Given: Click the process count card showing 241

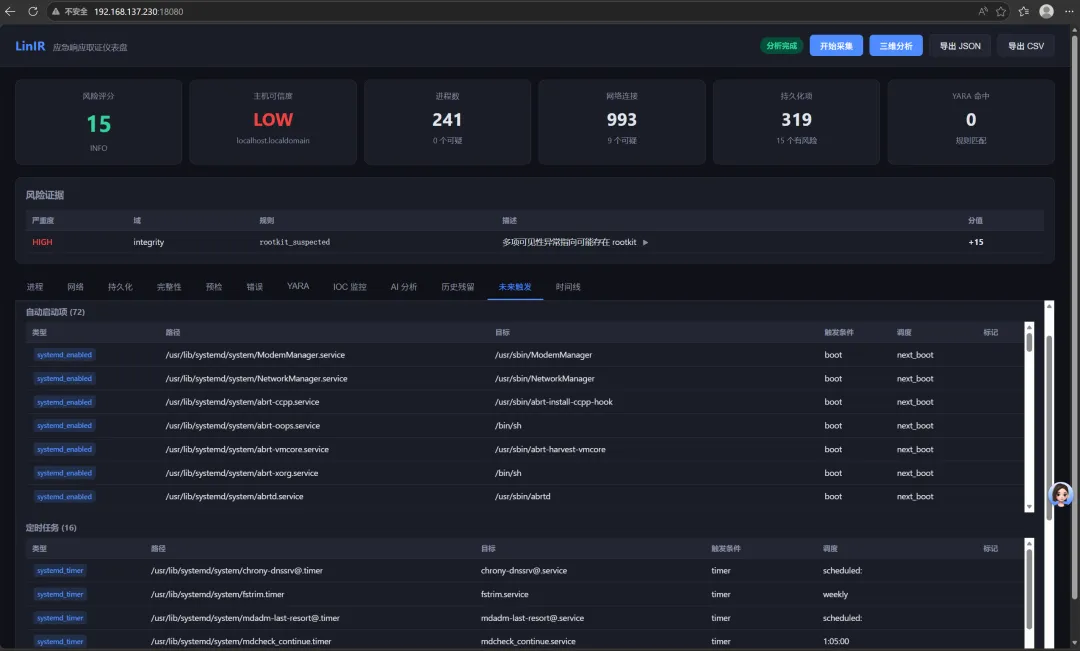Looking at the screenshot, I should tap(447, 122).
